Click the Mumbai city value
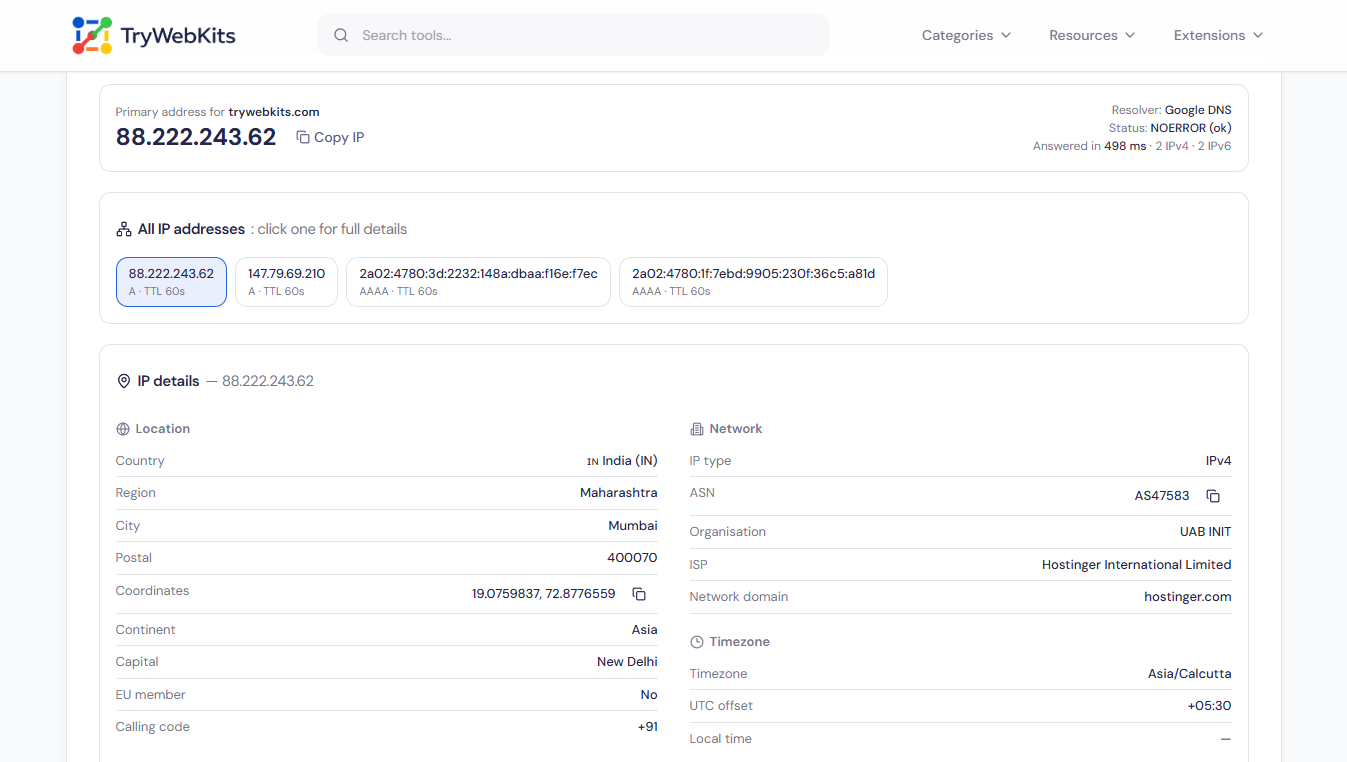The image size is (1347, 762). (x=633, y=526)
